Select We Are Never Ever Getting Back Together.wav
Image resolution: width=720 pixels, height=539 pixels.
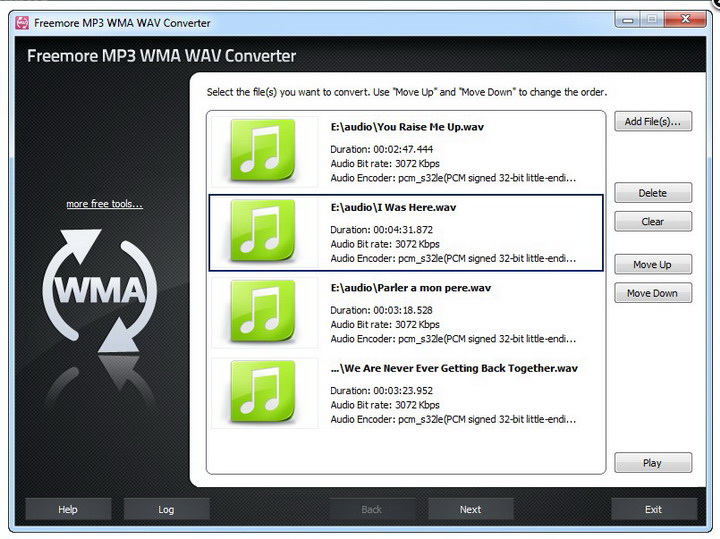click(x=406, y=393)
